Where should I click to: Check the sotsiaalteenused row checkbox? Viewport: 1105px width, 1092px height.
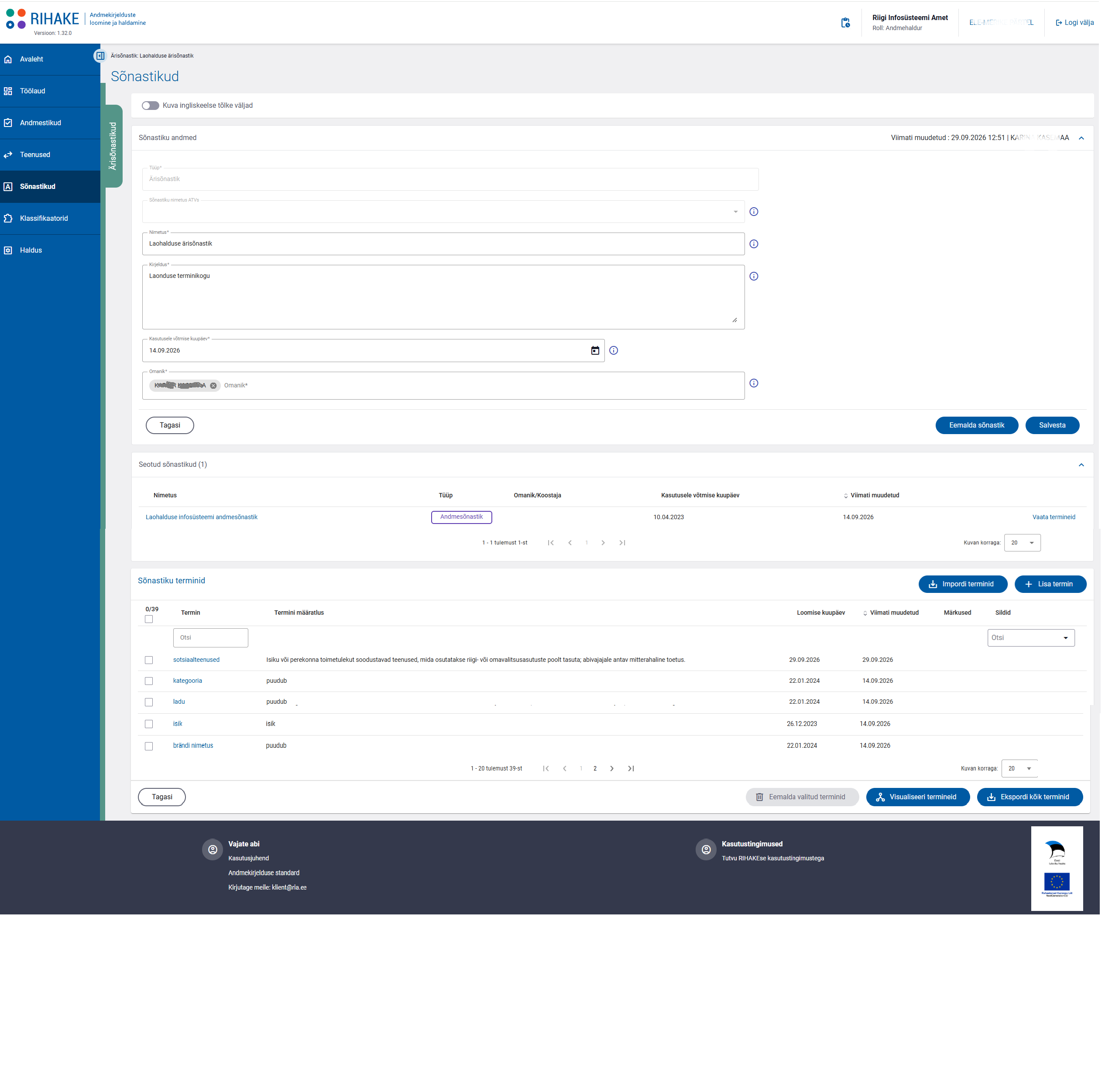coord(149,660)
